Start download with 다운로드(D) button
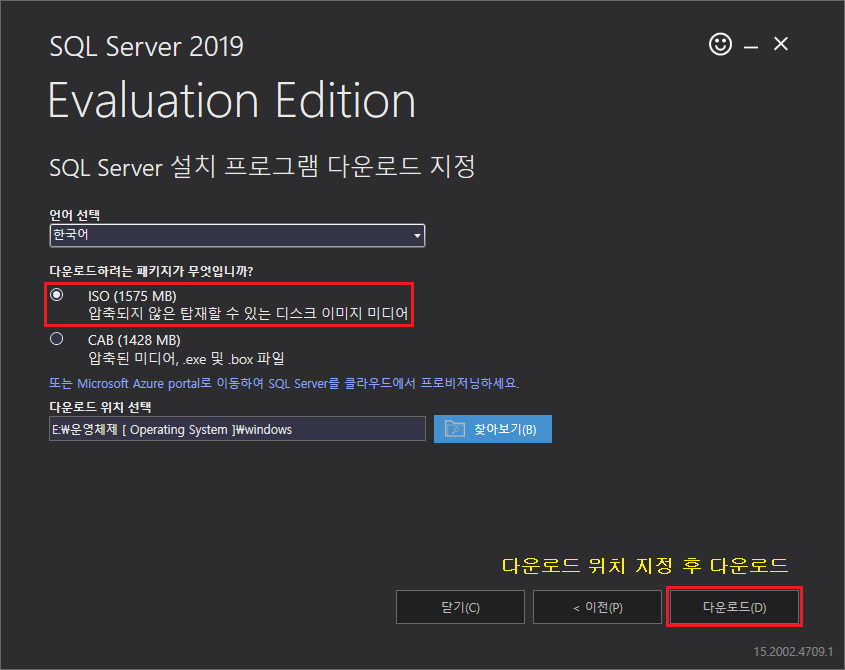Image resolution: width=845 pixels, height=670 pixels. [735, 607]
